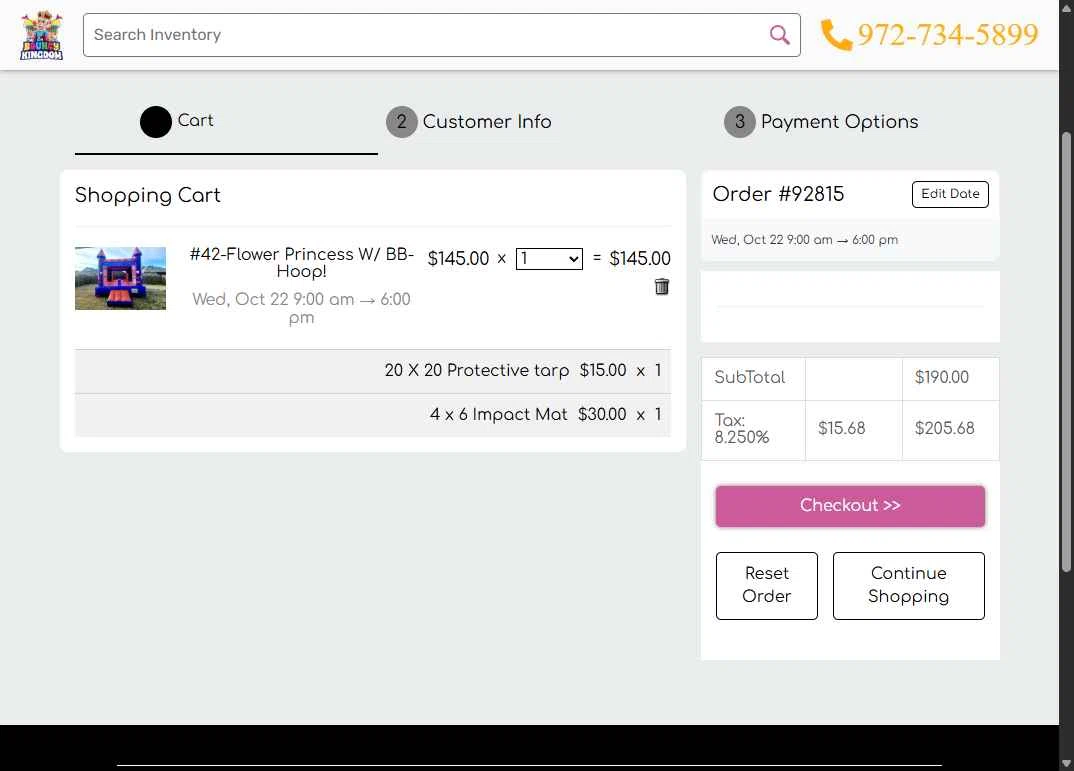Delete Flower Princess item with trash icon

(662, 286)
